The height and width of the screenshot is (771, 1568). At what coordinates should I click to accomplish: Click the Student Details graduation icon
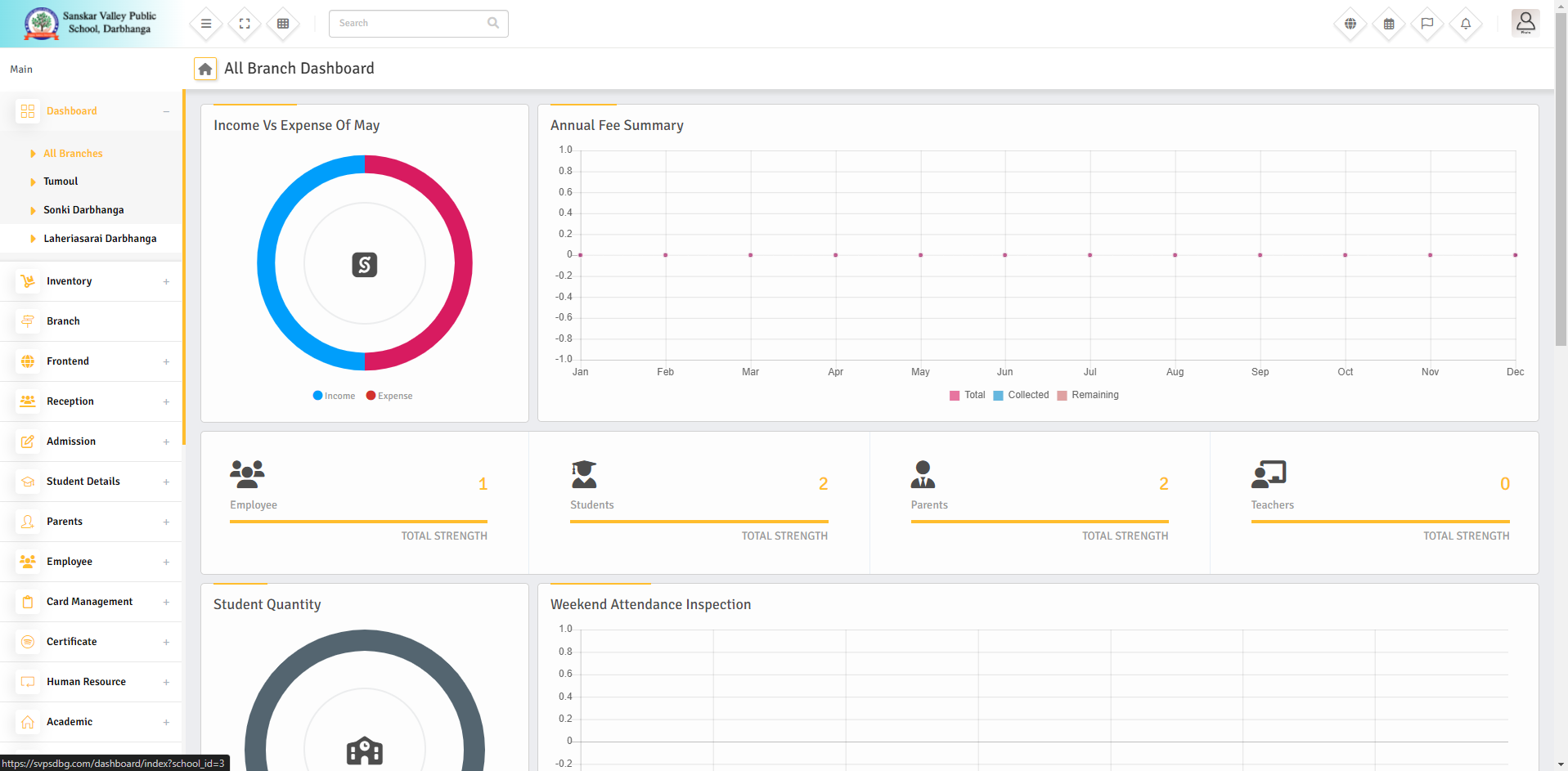click(28, 482)
